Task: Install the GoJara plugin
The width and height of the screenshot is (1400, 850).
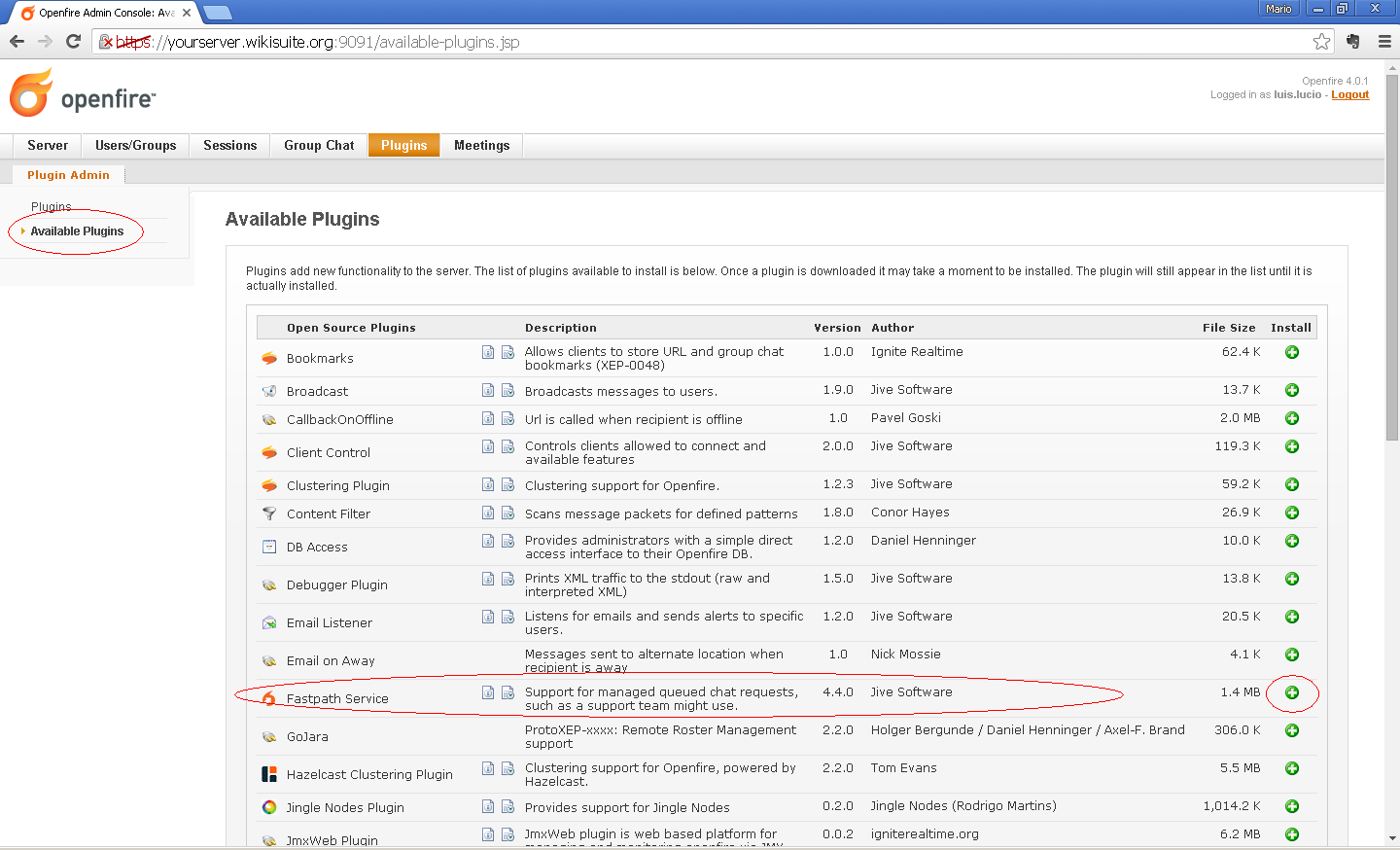Action: (1292, 730)
